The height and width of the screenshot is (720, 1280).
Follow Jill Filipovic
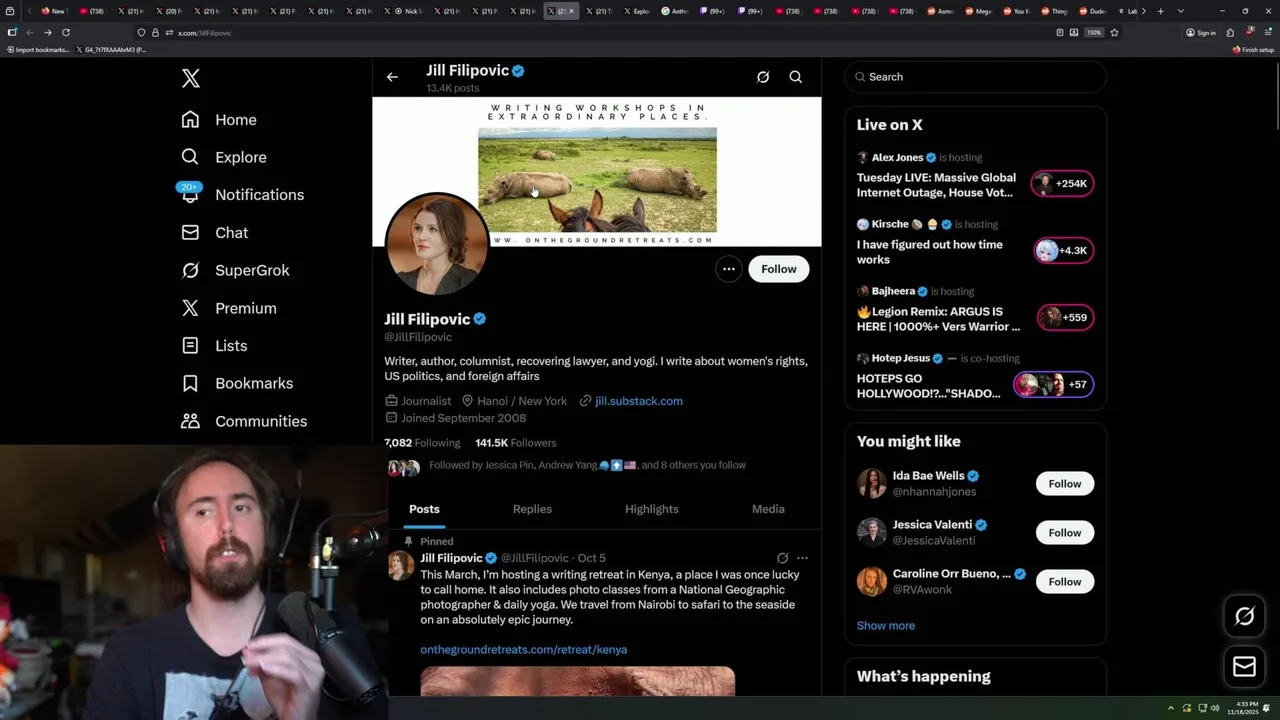(x=779, y=269)
